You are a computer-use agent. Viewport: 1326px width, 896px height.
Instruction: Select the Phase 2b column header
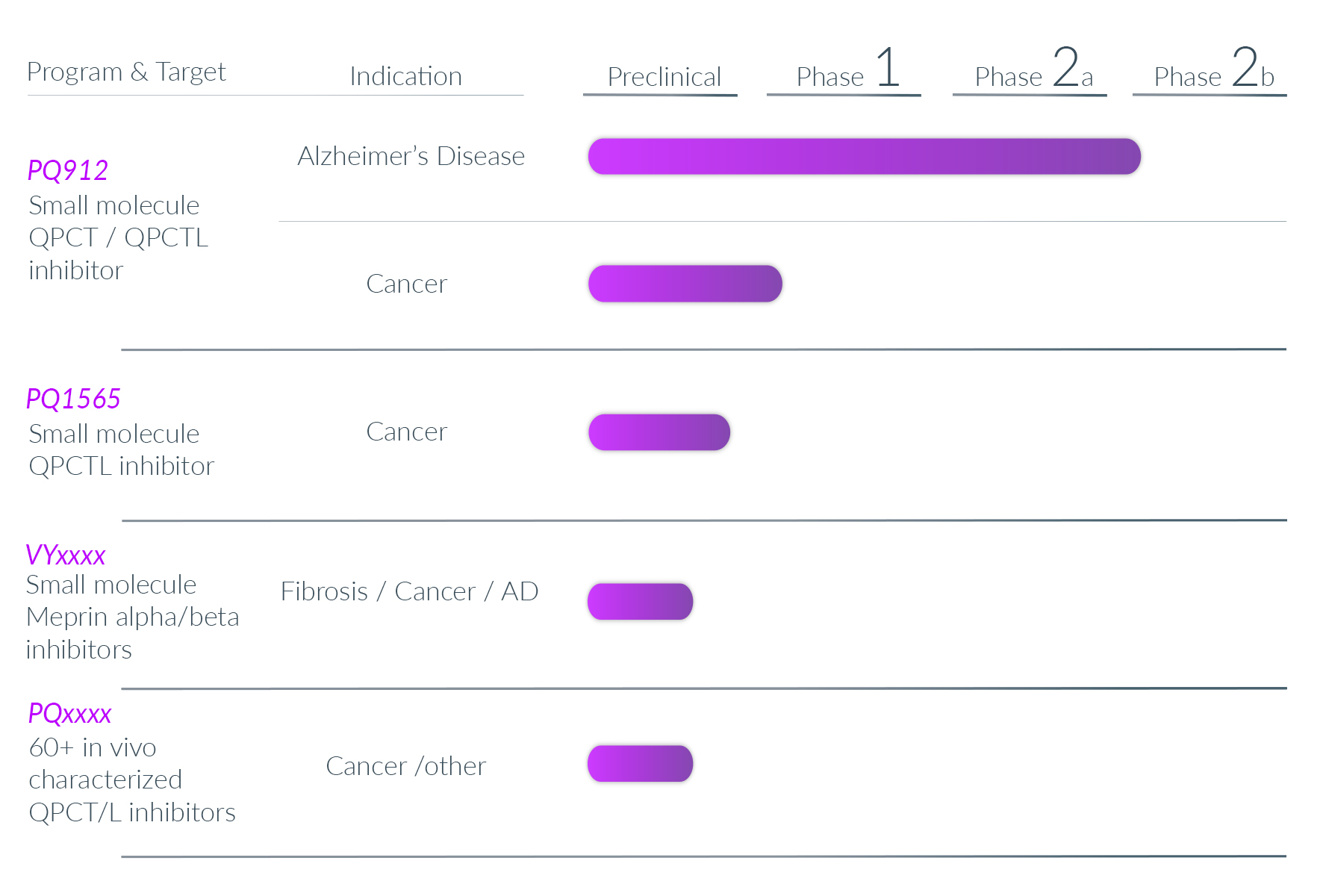(1214, 68)
